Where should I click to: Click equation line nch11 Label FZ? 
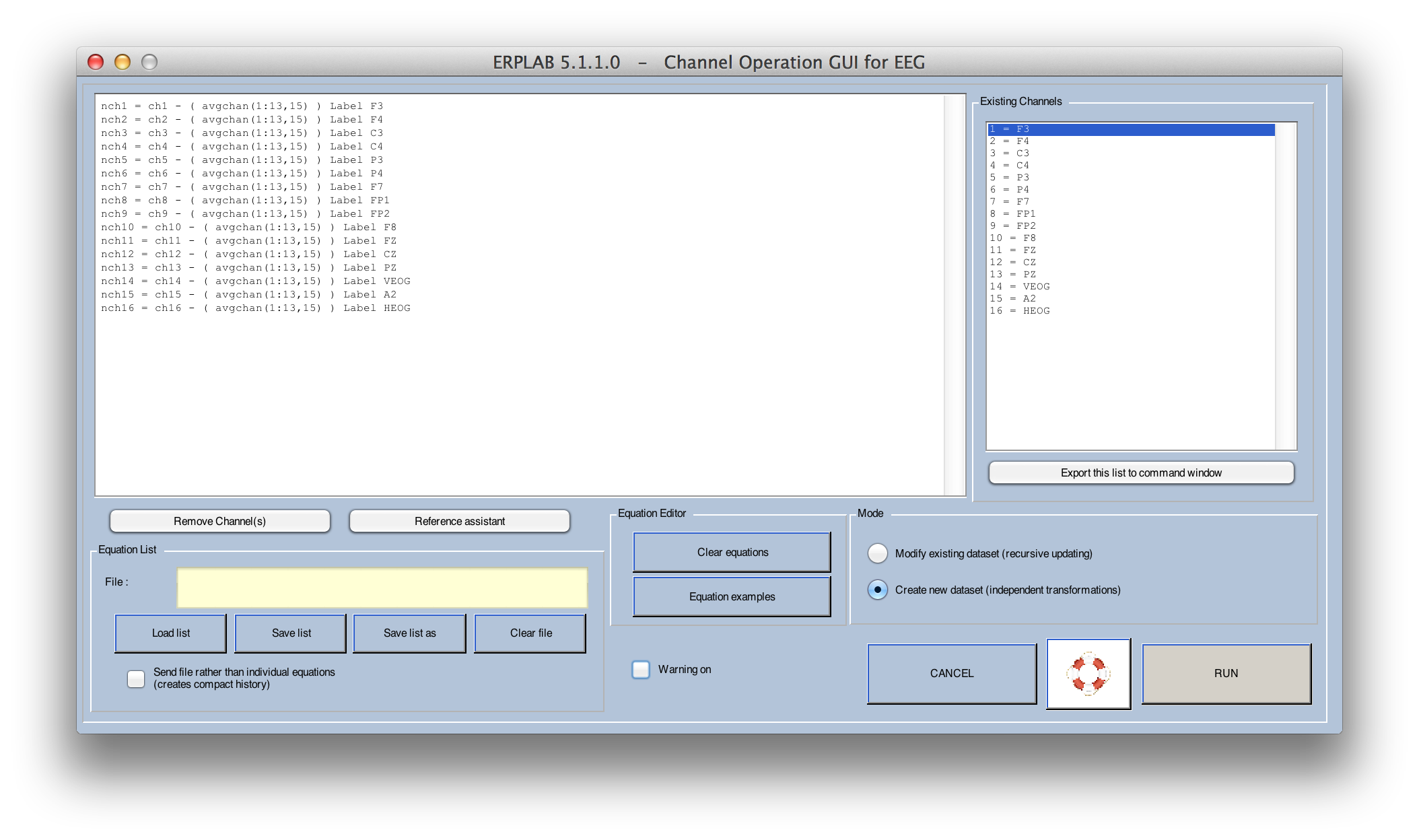248,241
